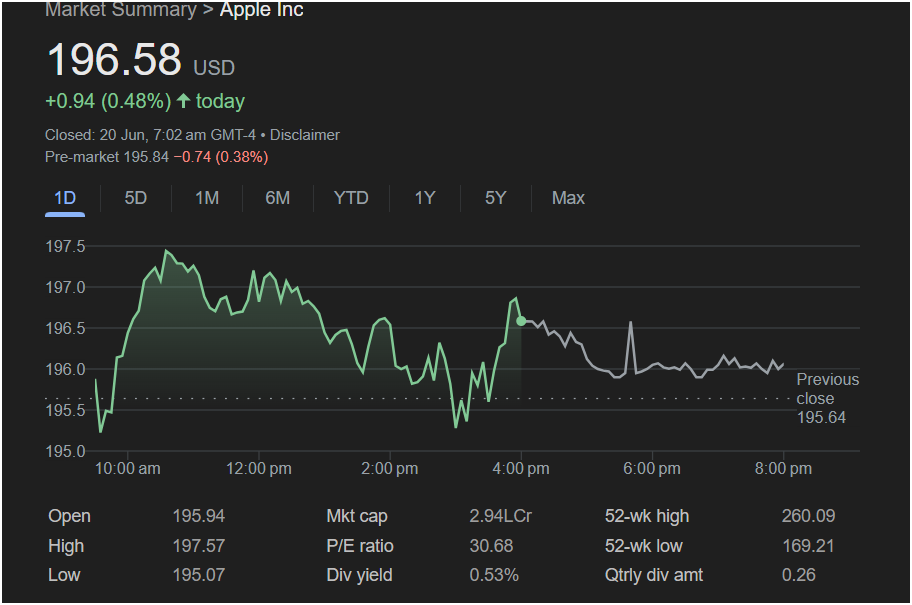Show the 6M price history tab
Image resolution: width=912 pixels, height=605 pixels.
coord(277,198)
